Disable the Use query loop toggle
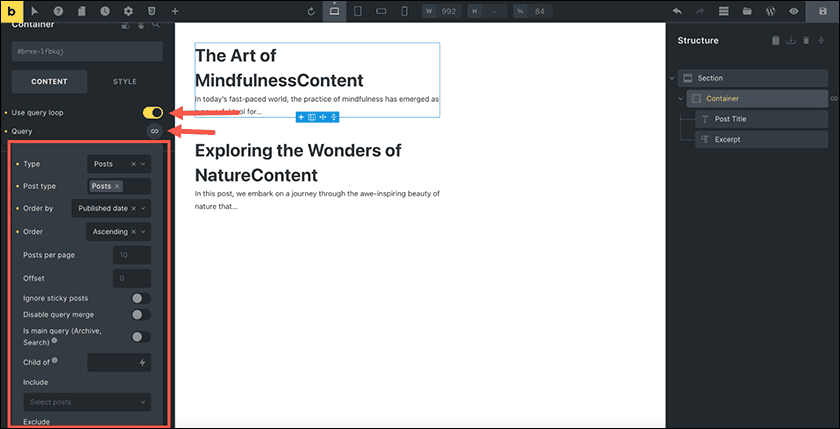This screenshot has height=429, width=840. (152, 113)
